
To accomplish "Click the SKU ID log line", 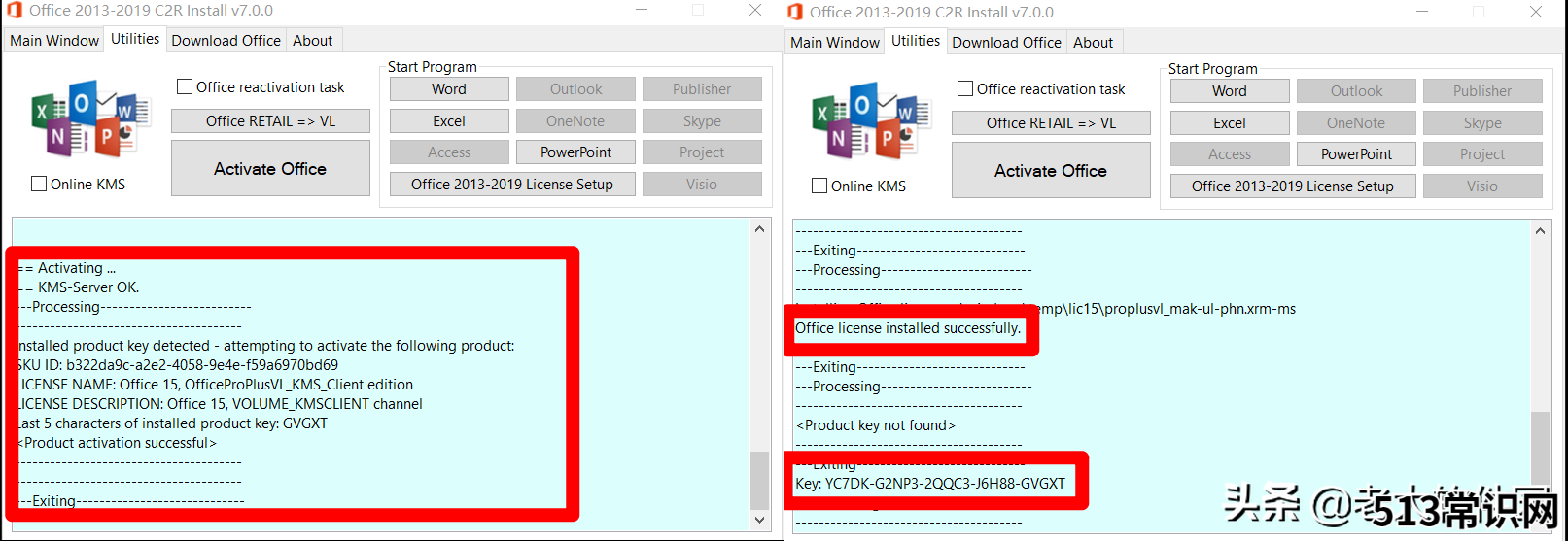I will coord(178,365).
